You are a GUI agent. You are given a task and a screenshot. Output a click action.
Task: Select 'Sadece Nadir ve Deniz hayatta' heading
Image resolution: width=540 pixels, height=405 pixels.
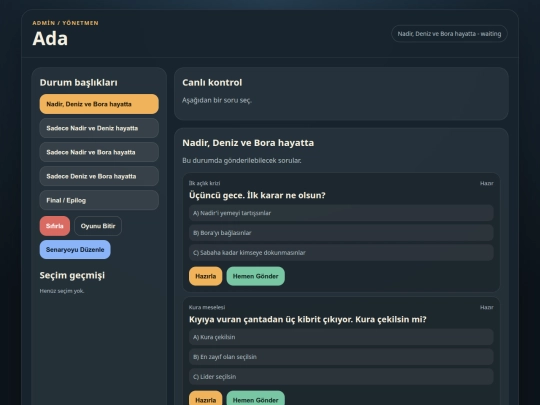pos(99,128)
